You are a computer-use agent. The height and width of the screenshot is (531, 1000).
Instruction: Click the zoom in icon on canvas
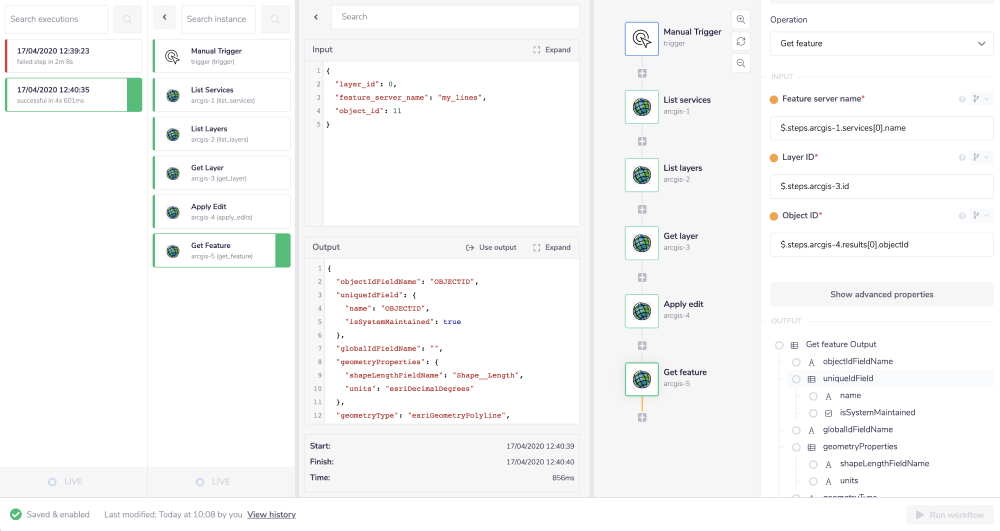pyautogui.click(x=740, y=20)
